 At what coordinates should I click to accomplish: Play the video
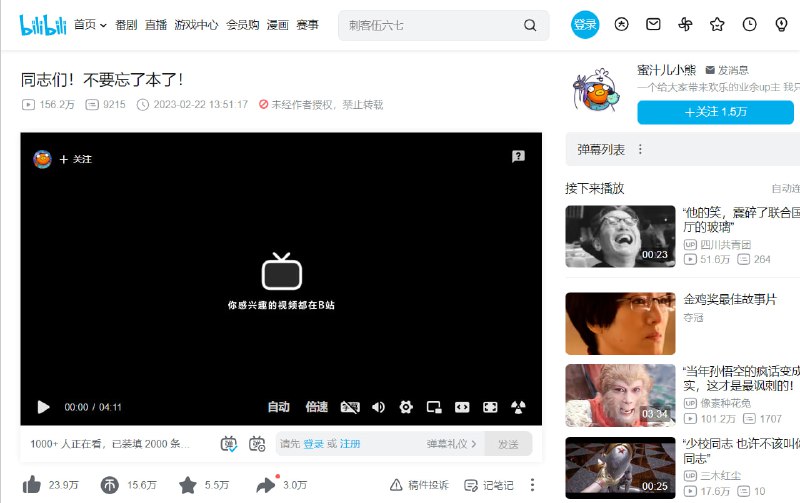[x=43, y=407]
